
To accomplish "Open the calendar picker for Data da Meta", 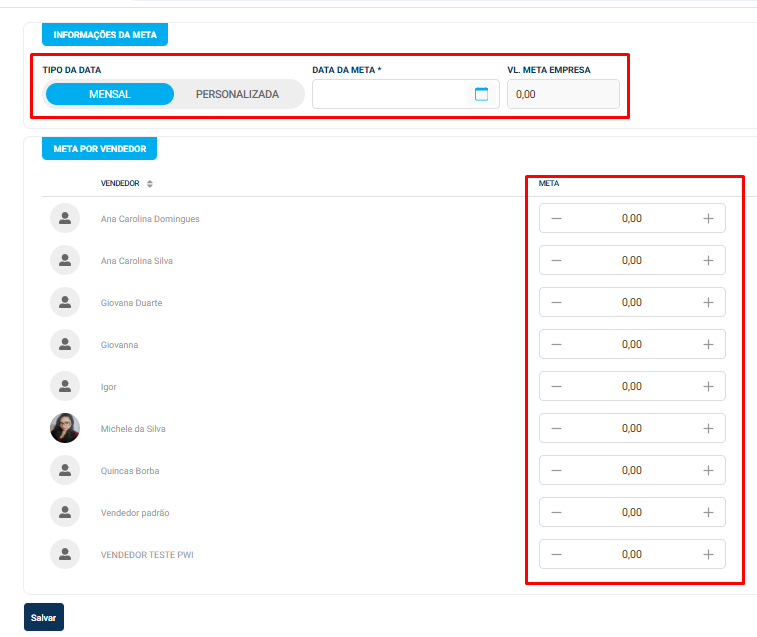I will pos(481,94).
